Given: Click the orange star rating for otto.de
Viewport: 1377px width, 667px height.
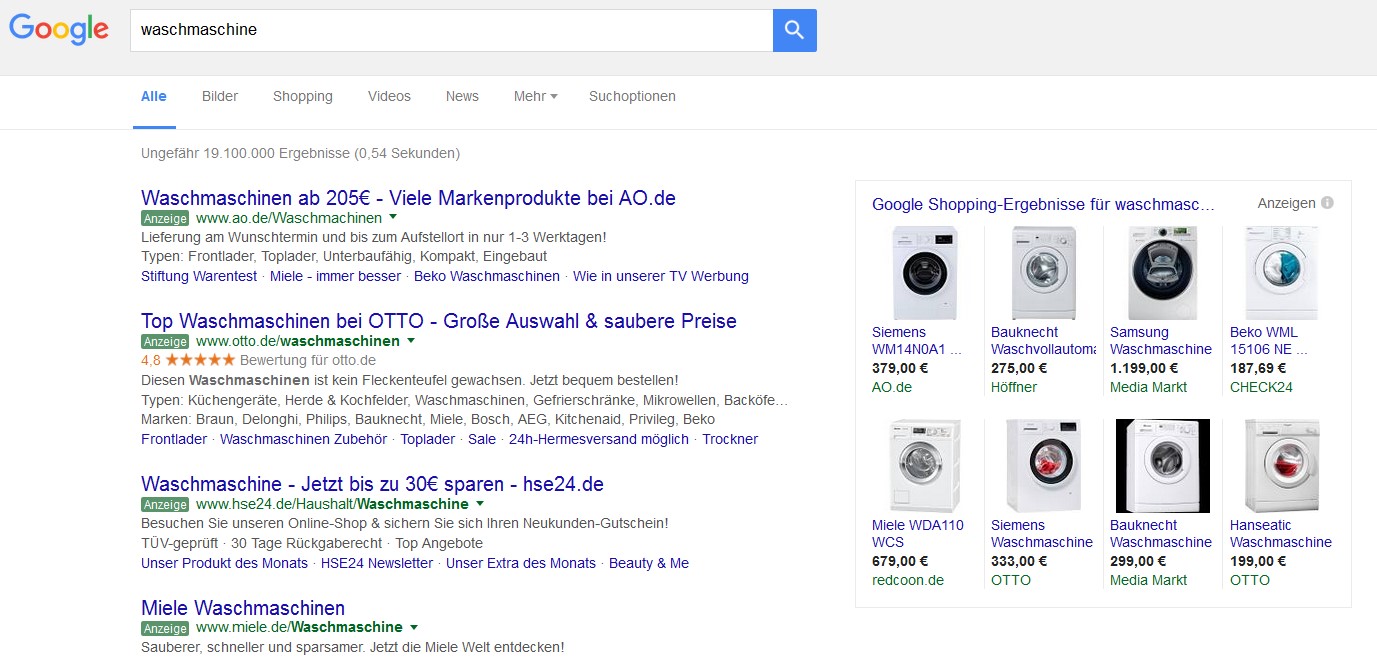Looking at the screenshot, I should (200, 360).
